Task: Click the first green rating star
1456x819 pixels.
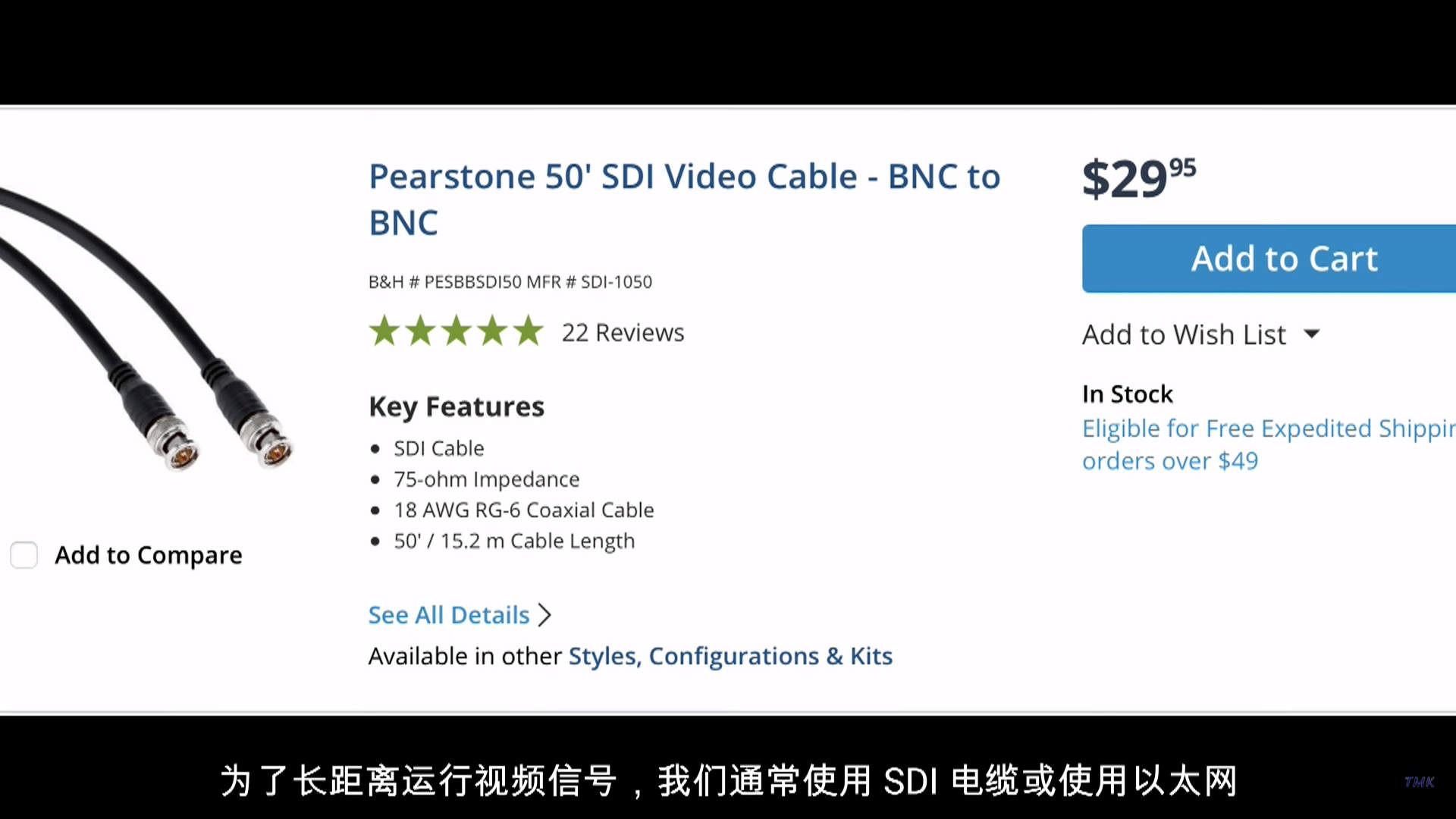Action: pyautogui.click(x=384, y=331)
